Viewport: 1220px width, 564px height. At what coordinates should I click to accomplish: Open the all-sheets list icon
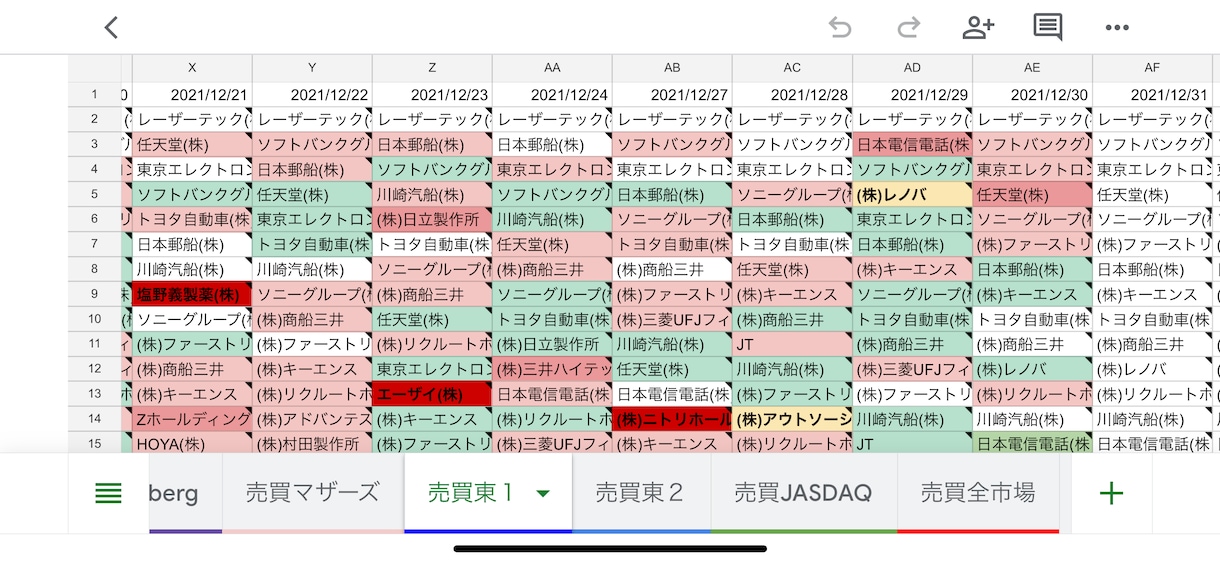(x=108, y=493)
